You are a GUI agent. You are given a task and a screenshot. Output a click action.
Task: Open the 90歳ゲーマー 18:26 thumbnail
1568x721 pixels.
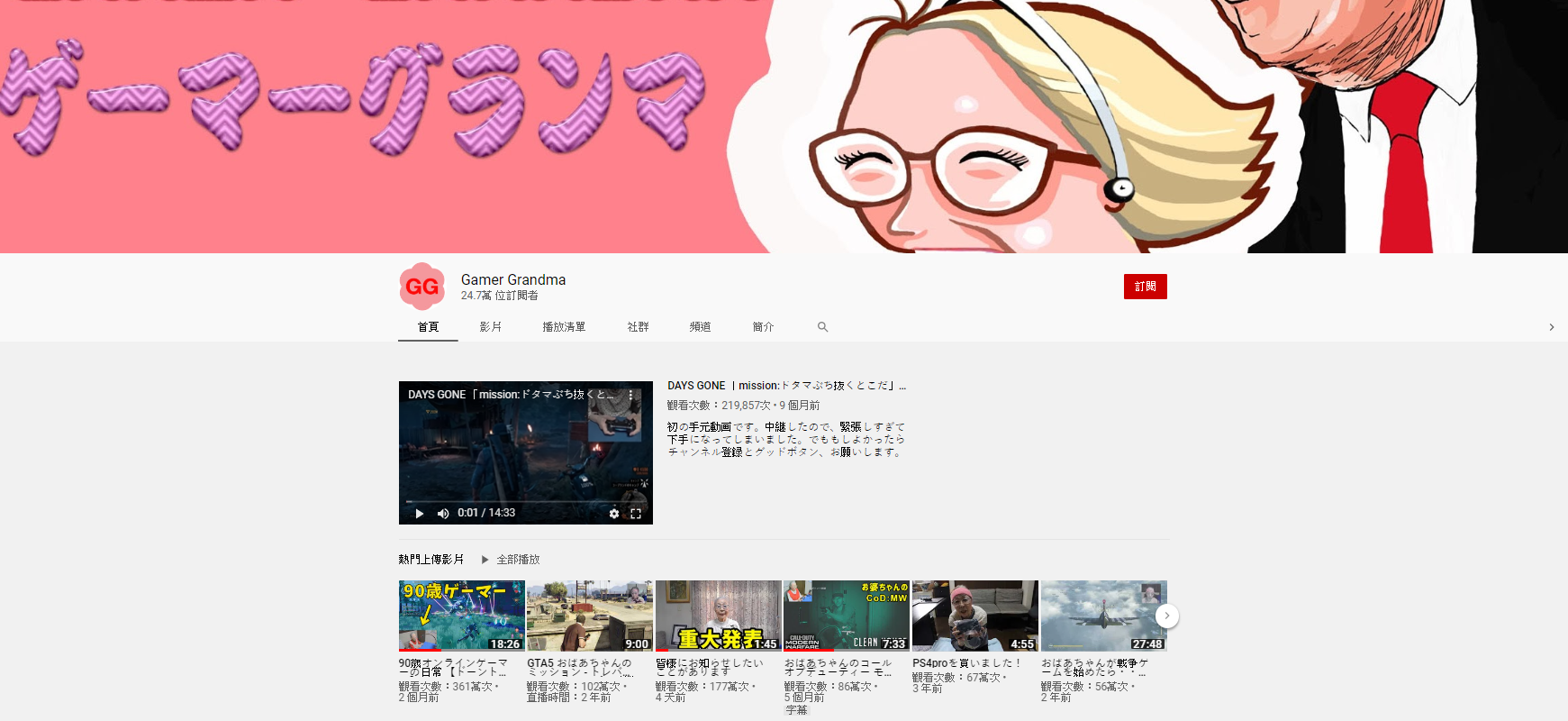click(462, 616)
